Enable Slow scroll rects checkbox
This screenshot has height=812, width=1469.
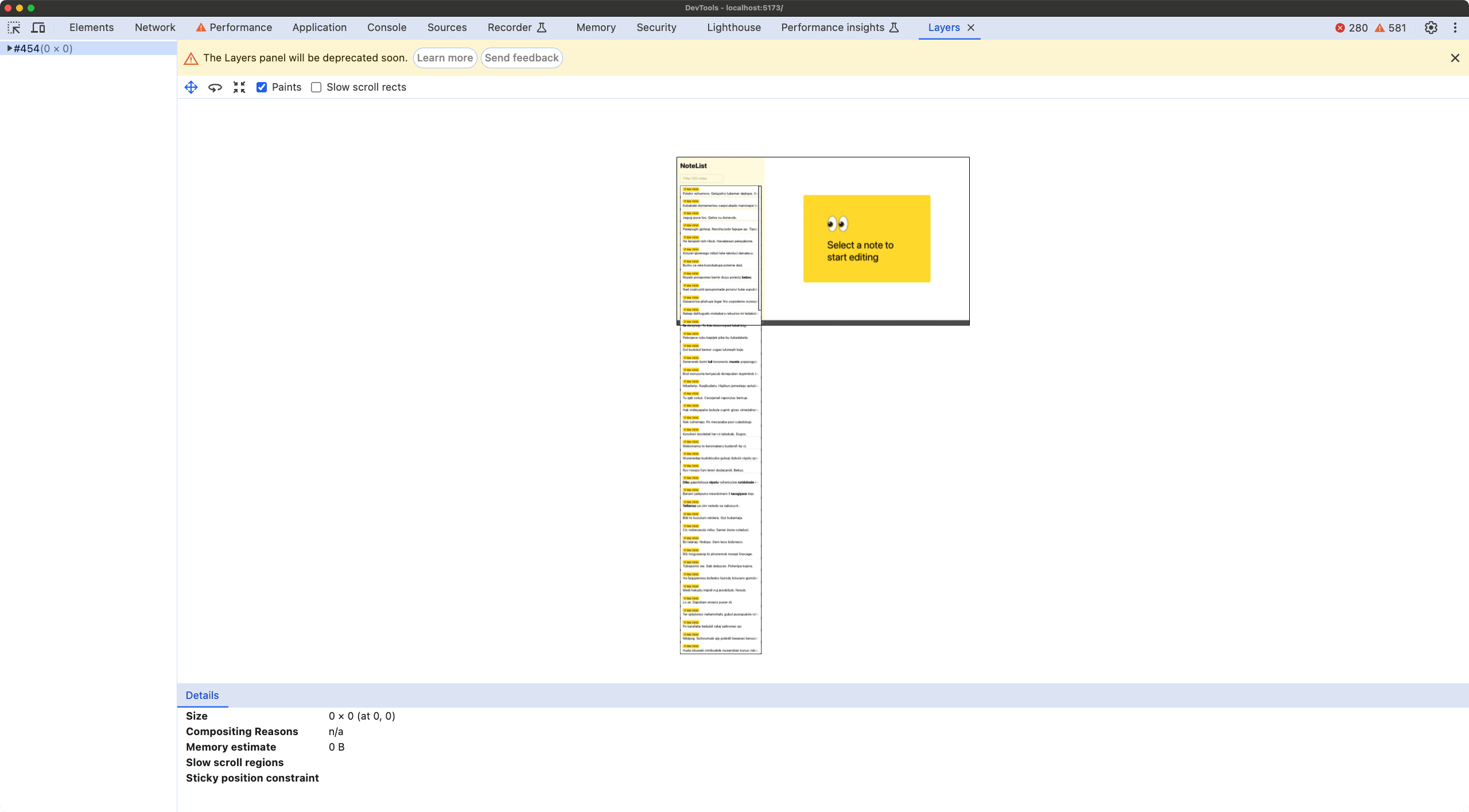click(316, 87)
